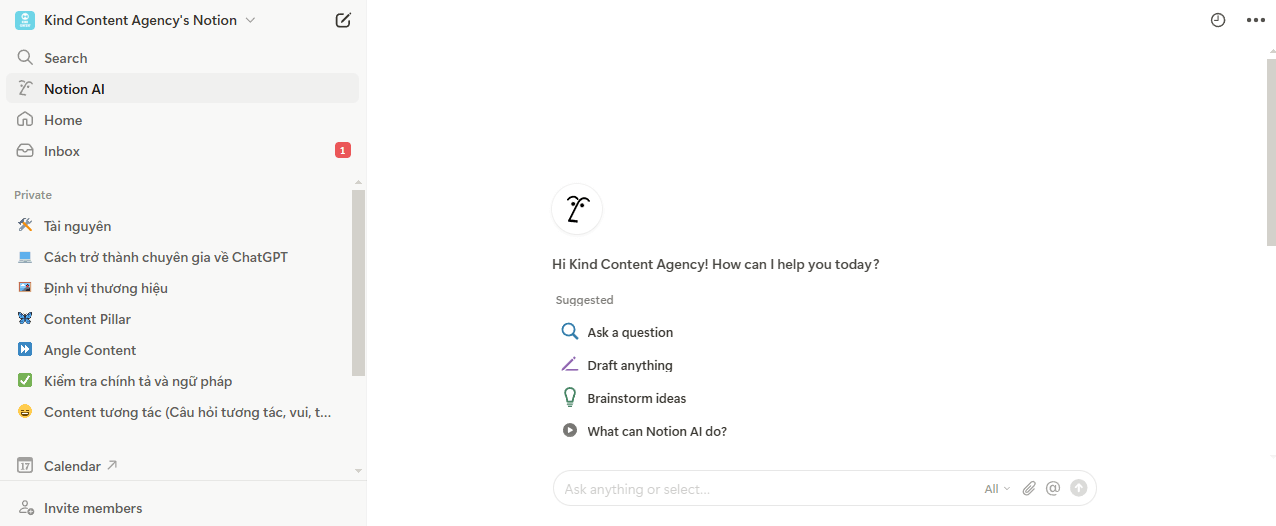Image resolution: width=1276 pixels, height=526 pixels.
Task: Click the attach file paperclip icon
Action: pos(1028,488)
